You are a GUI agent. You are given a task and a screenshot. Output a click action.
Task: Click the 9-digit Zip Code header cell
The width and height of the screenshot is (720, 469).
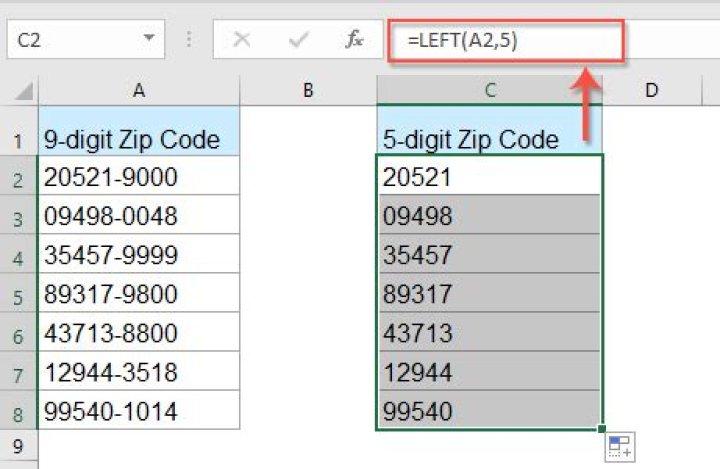point(138,139)
